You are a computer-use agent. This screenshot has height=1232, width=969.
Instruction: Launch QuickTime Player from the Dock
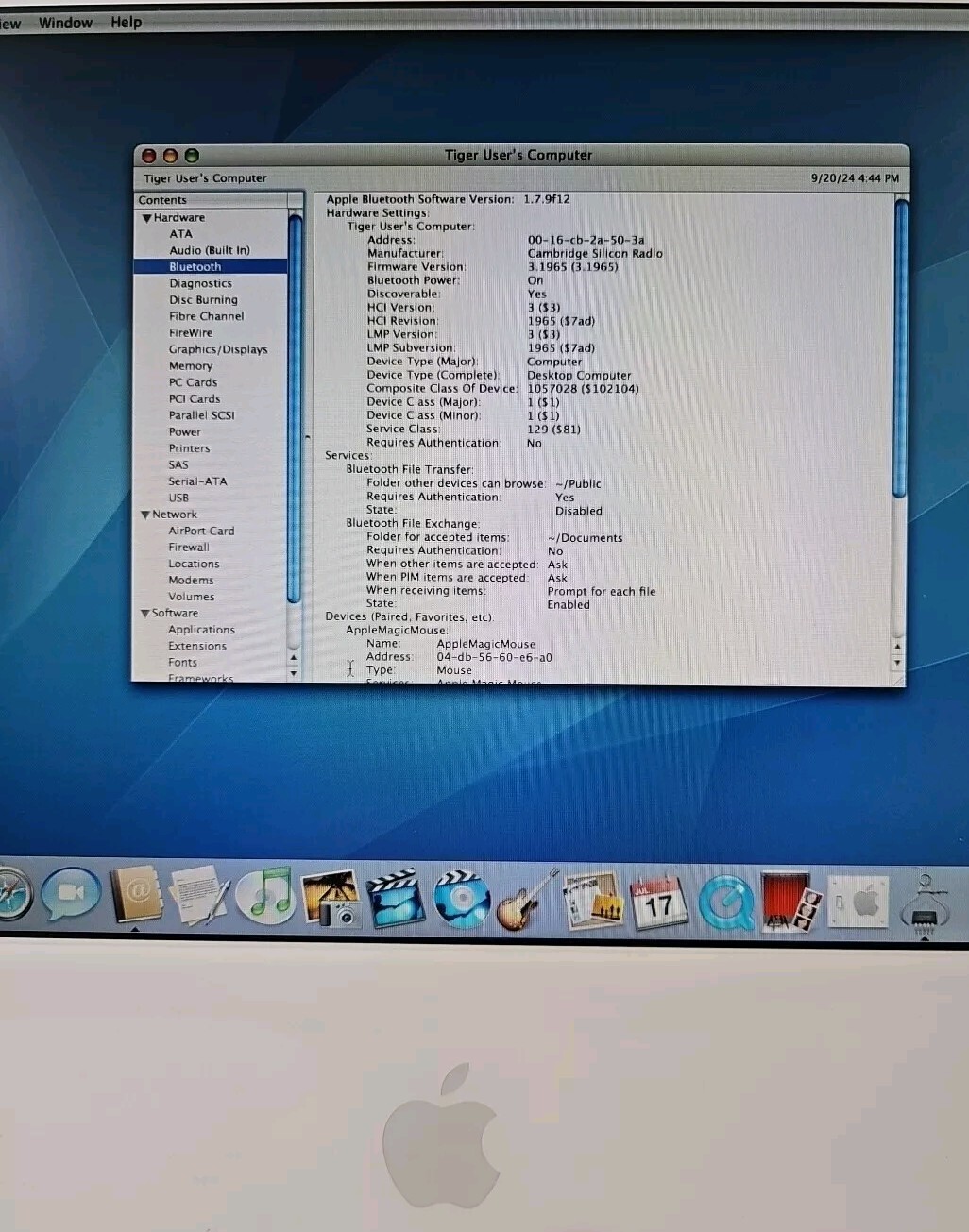pyautogui.click(x=725, y=903)
